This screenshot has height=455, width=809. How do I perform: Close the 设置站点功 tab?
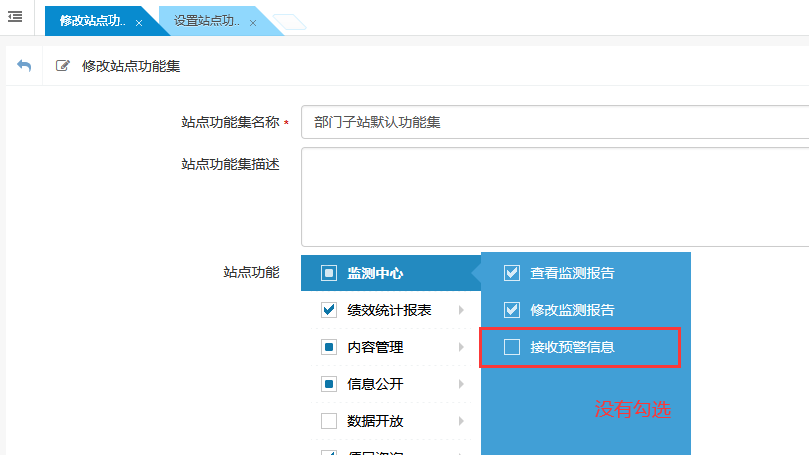[252, 22]
